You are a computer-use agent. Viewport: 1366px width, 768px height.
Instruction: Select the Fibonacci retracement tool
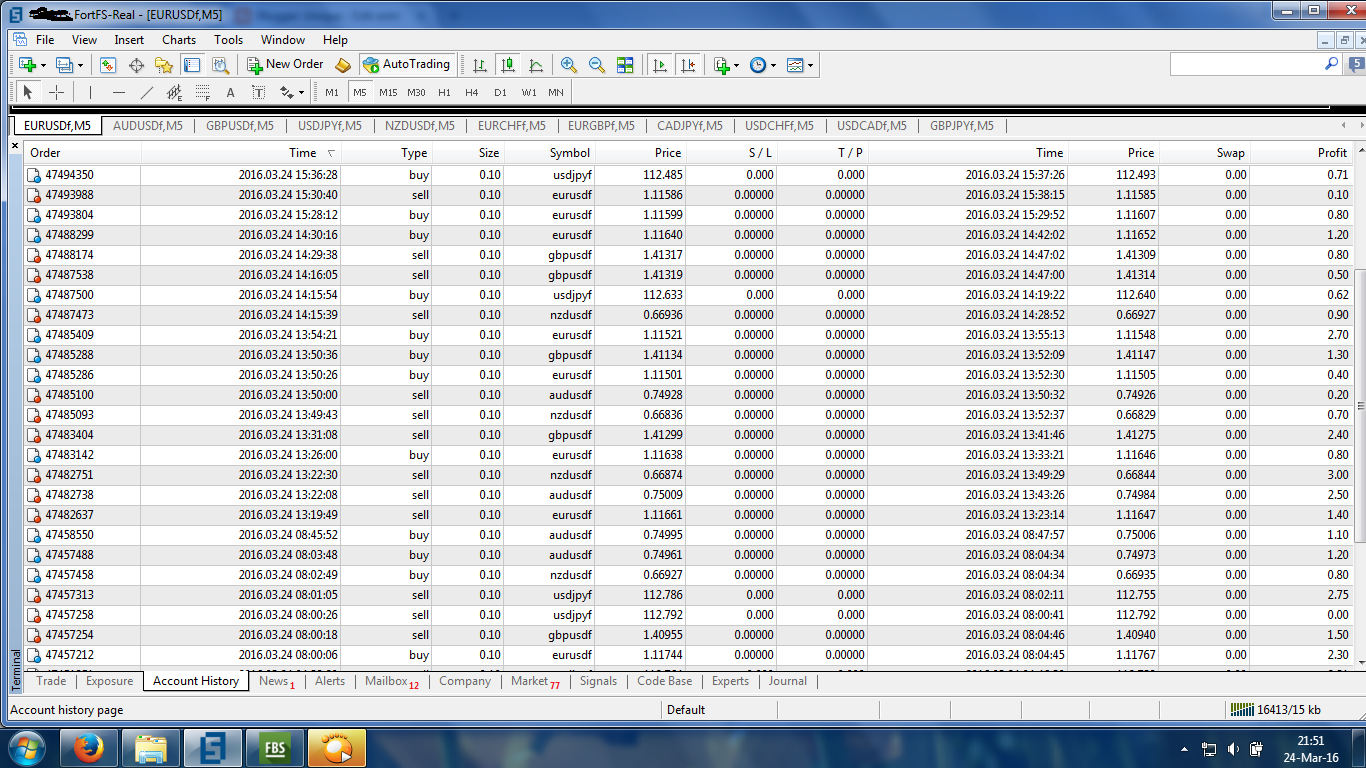pyautogui.click(x=202, y=92)
